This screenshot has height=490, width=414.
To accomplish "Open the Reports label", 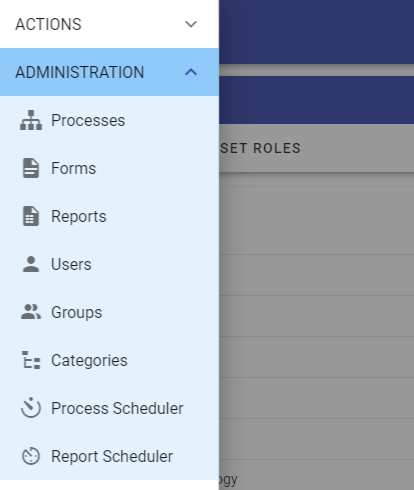I will point(79,216).
